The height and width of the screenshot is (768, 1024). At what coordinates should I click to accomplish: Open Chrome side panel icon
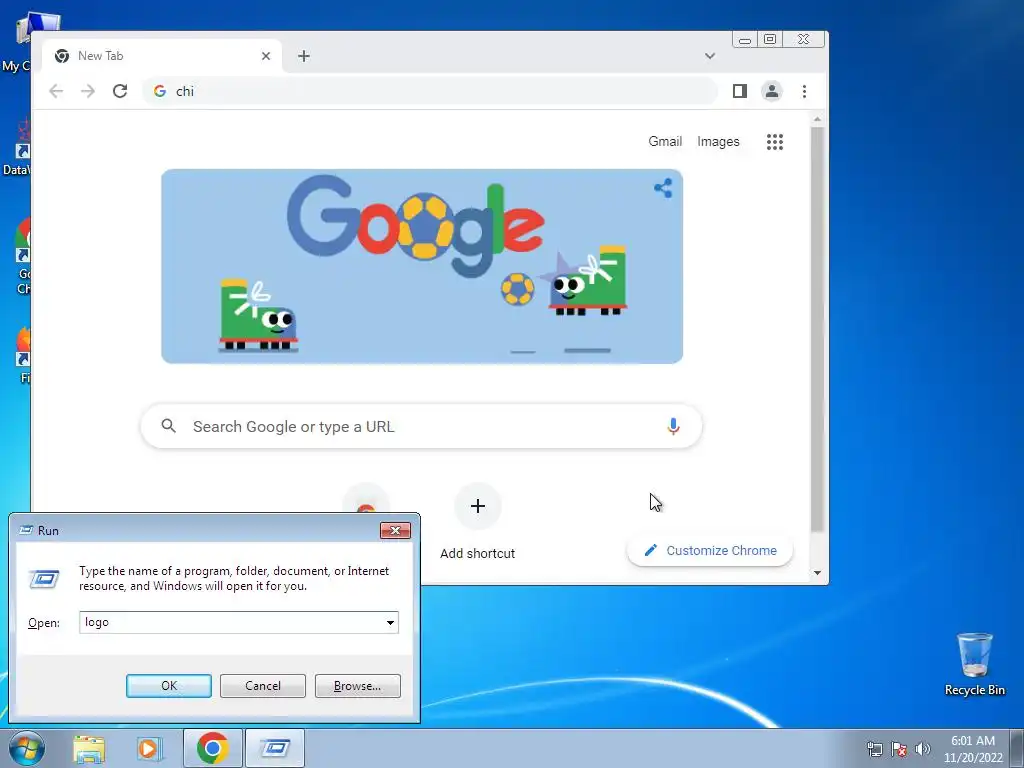click(x=739, y=91)
